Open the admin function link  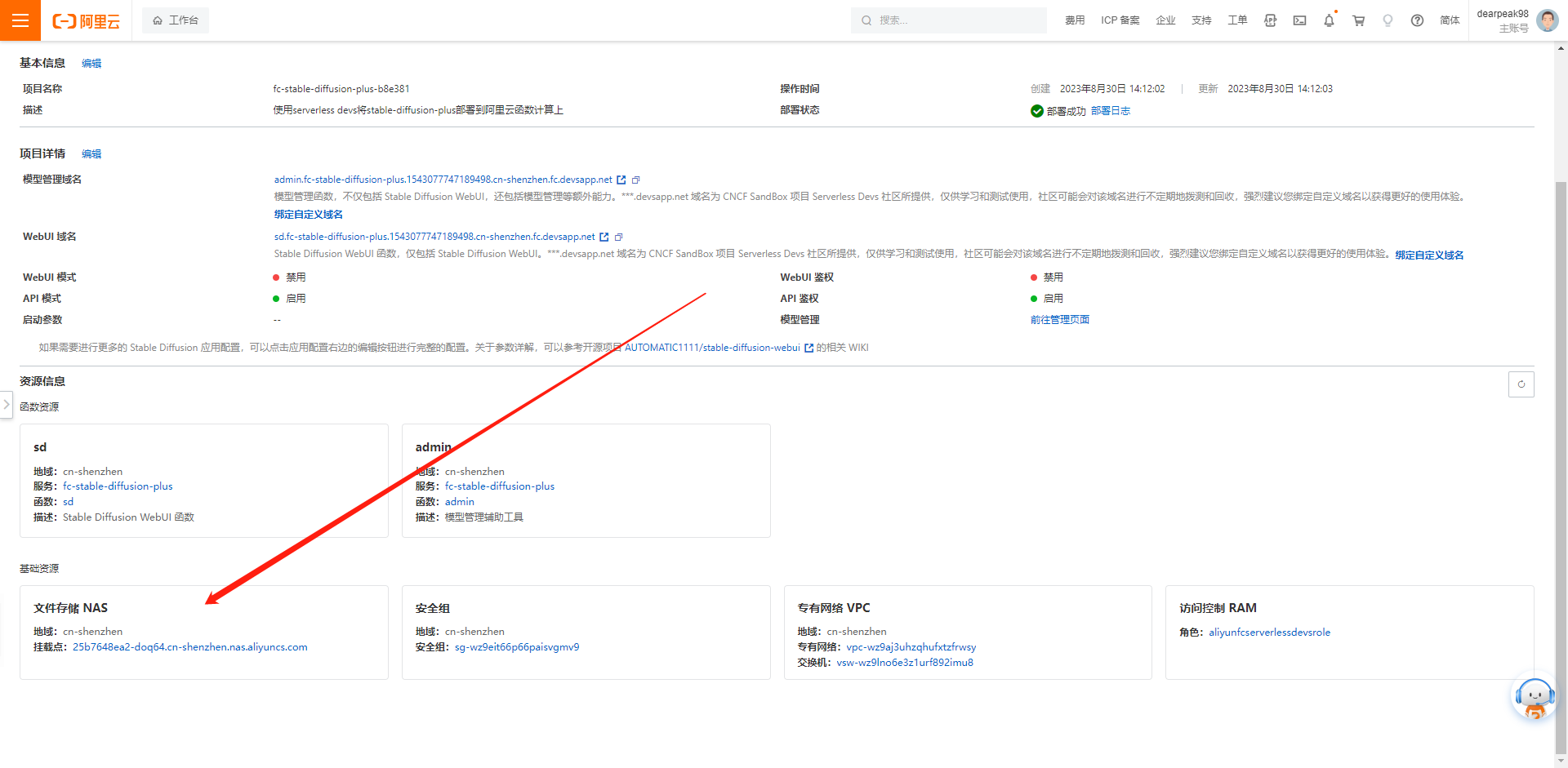coord(460,502)
